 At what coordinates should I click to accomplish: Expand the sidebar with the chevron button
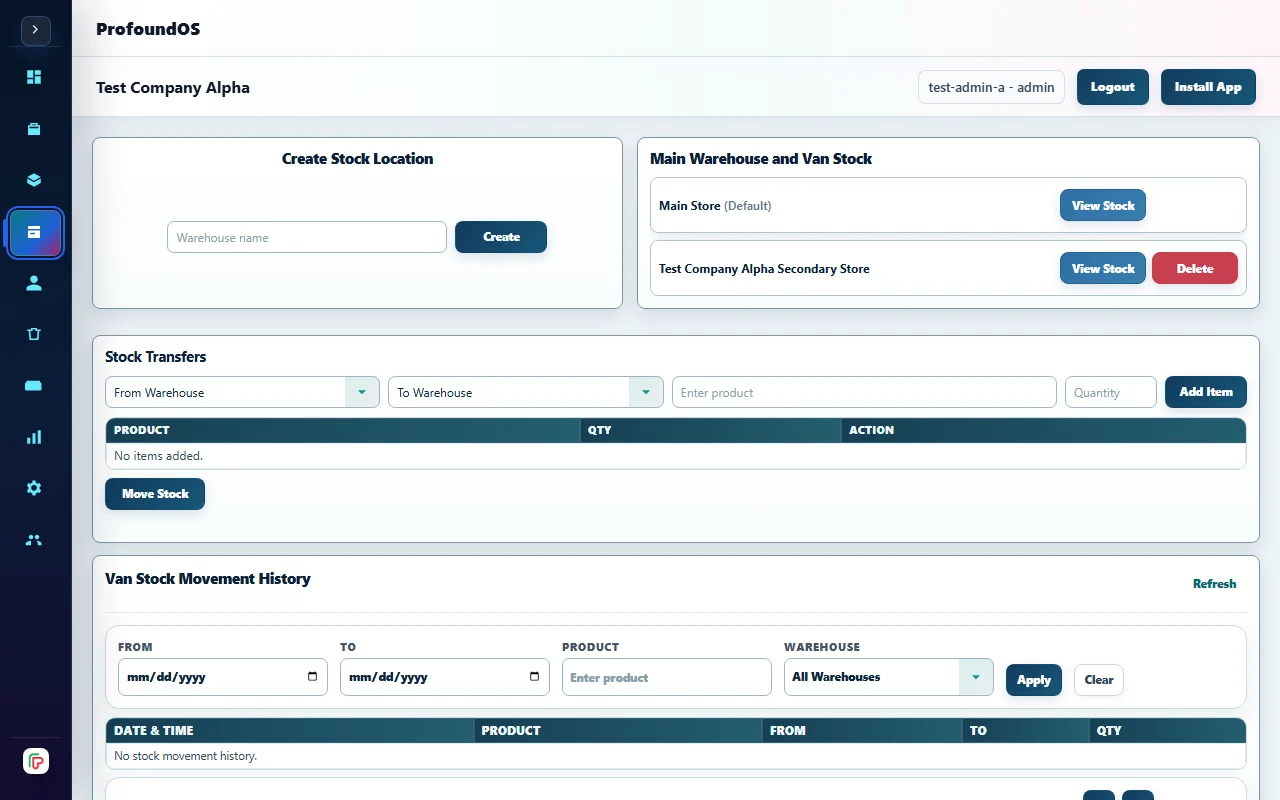(x=35, y=30)
